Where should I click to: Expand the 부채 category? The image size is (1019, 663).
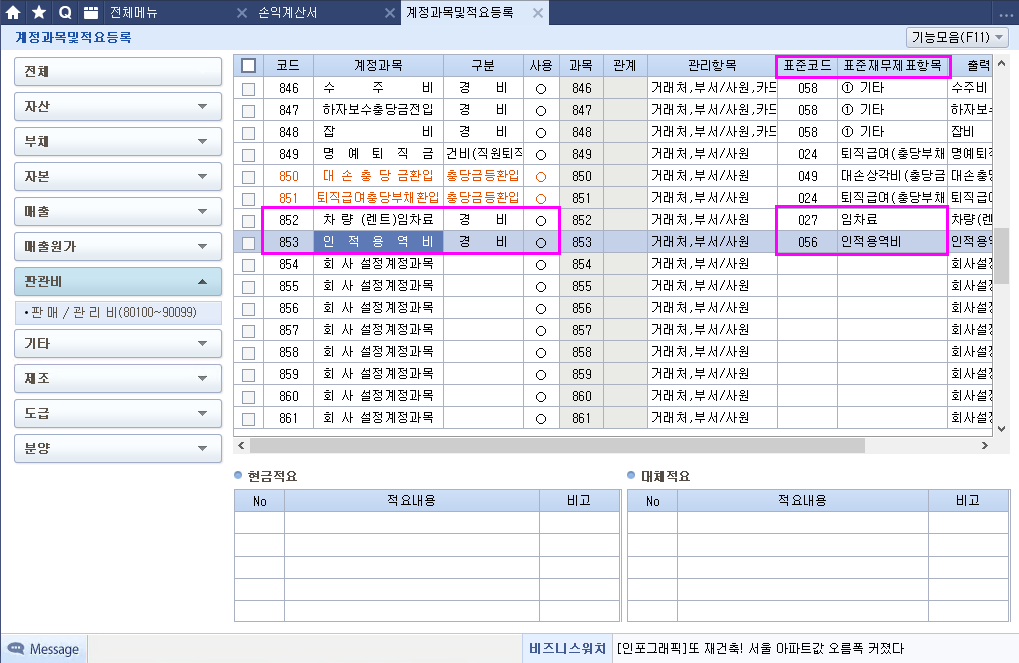118,142
